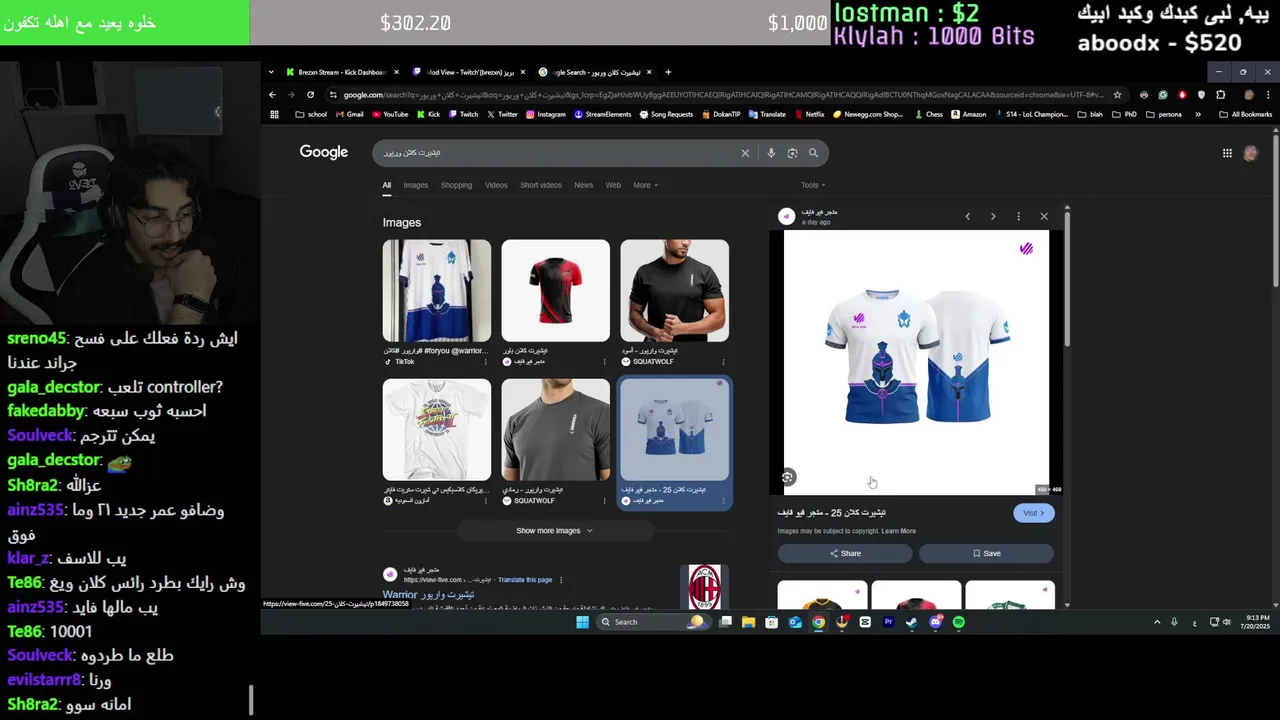1280x720 pixels.
Task: Click Translate this page link
Action: [x=525, y=580]
